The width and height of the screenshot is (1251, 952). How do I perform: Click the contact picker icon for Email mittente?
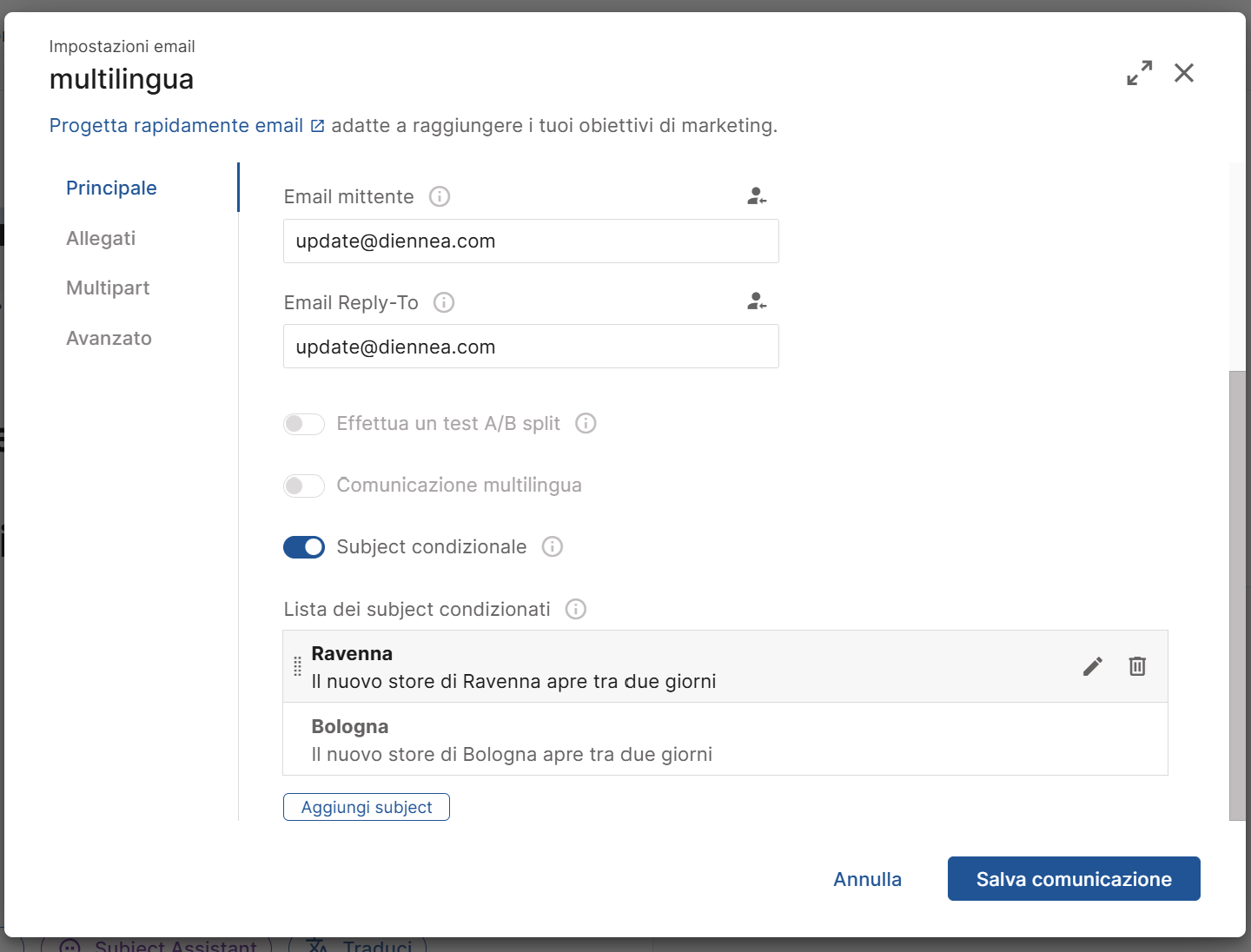pyautogui.click(x=757, y=196)
